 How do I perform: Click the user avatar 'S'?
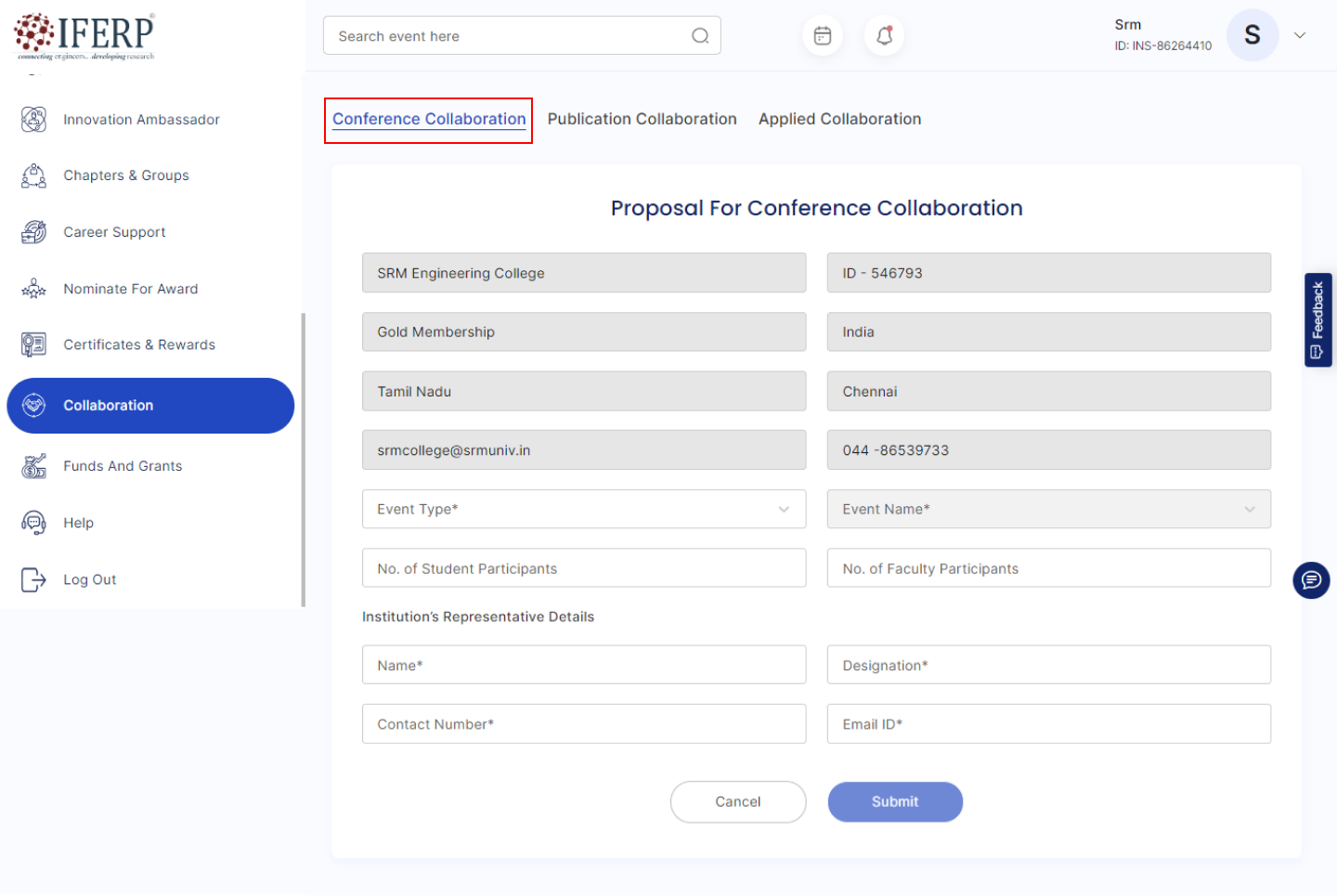tap(1252, 36)
